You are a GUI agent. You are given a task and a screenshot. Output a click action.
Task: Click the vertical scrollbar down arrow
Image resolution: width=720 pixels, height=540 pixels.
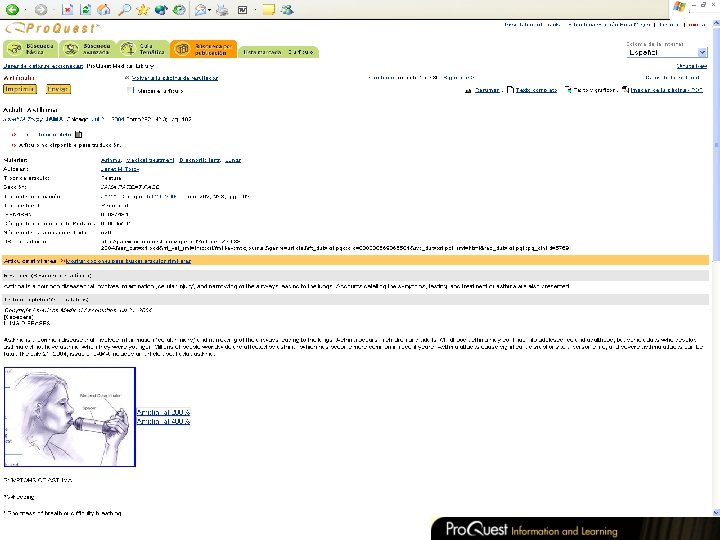(x=716, y=512)
